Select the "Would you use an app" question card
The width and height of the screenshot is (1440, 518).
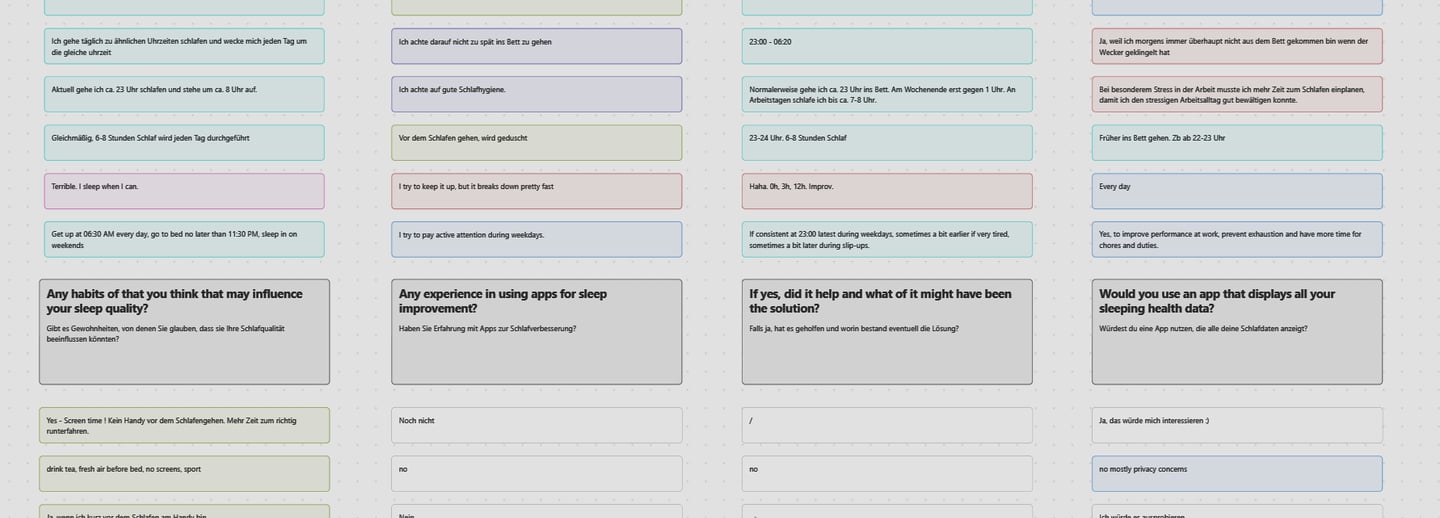[1236, 332]
